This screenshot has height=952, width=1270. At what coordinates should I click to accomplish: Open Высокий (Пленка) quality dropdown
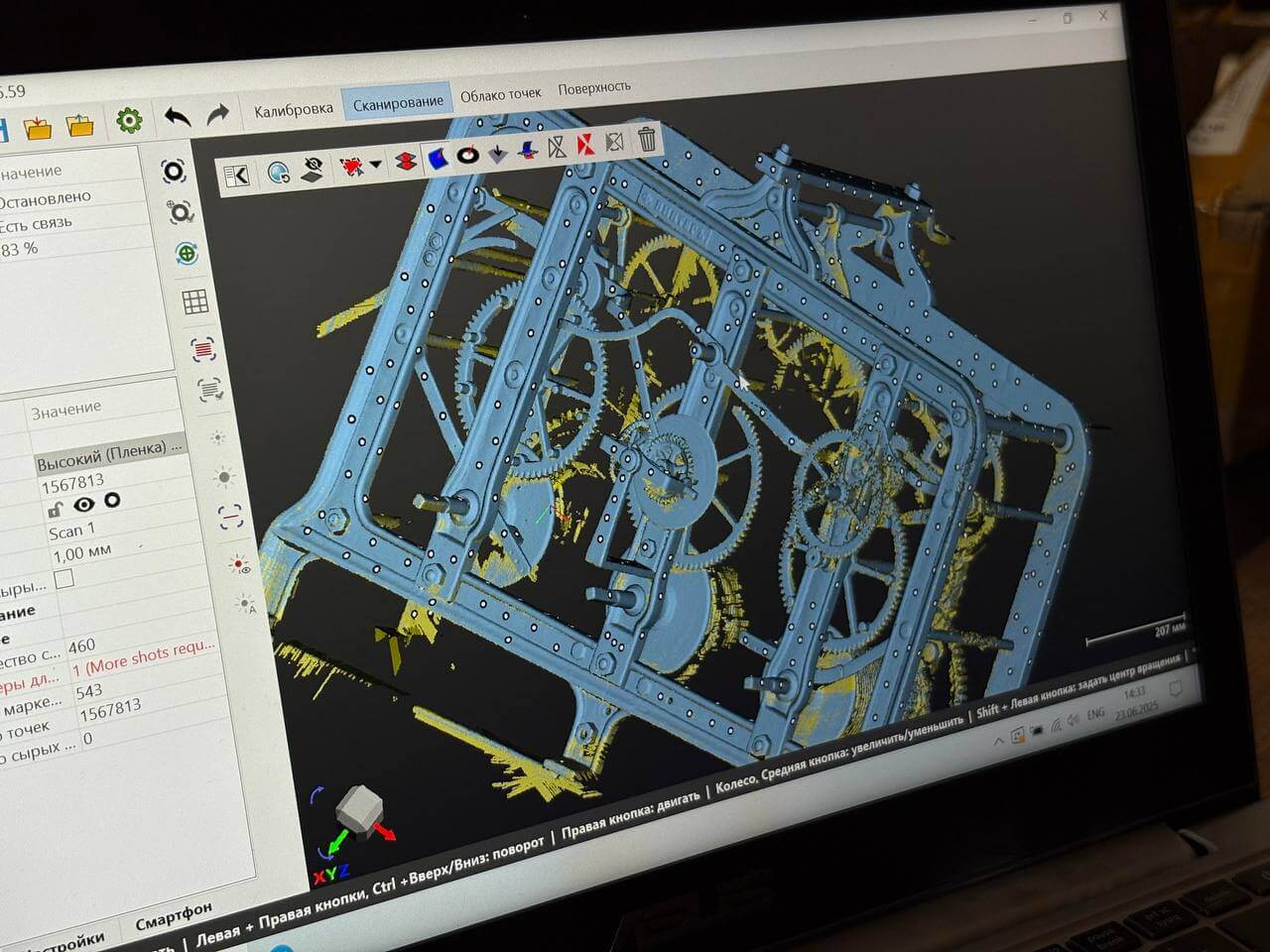109,455
